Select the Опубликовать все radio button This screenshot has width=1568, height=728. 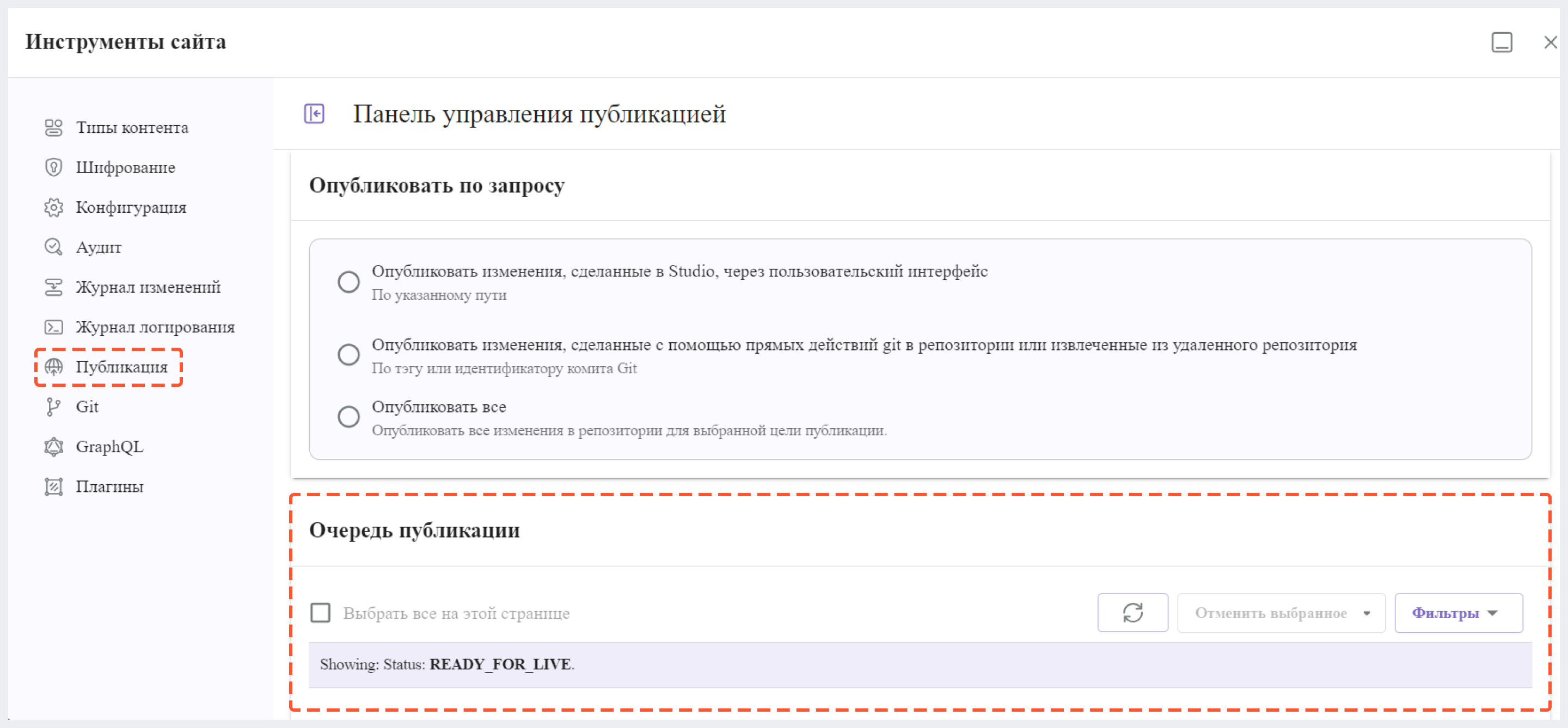click(x=349, y=417)
